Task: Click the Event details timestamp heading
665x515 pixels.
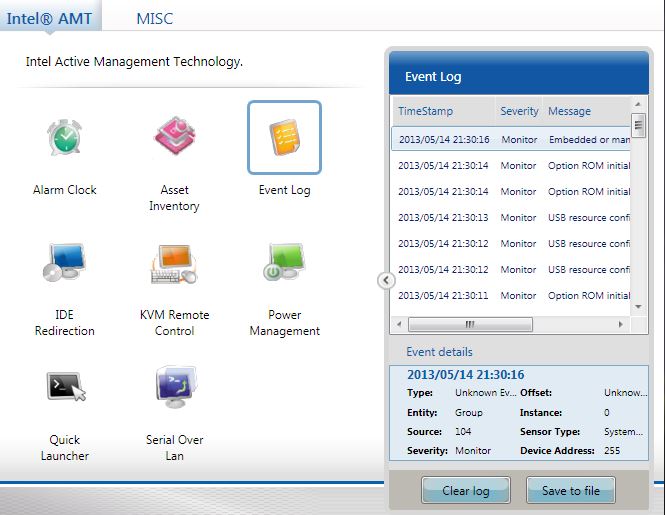Action: click(x=465, y=375)
